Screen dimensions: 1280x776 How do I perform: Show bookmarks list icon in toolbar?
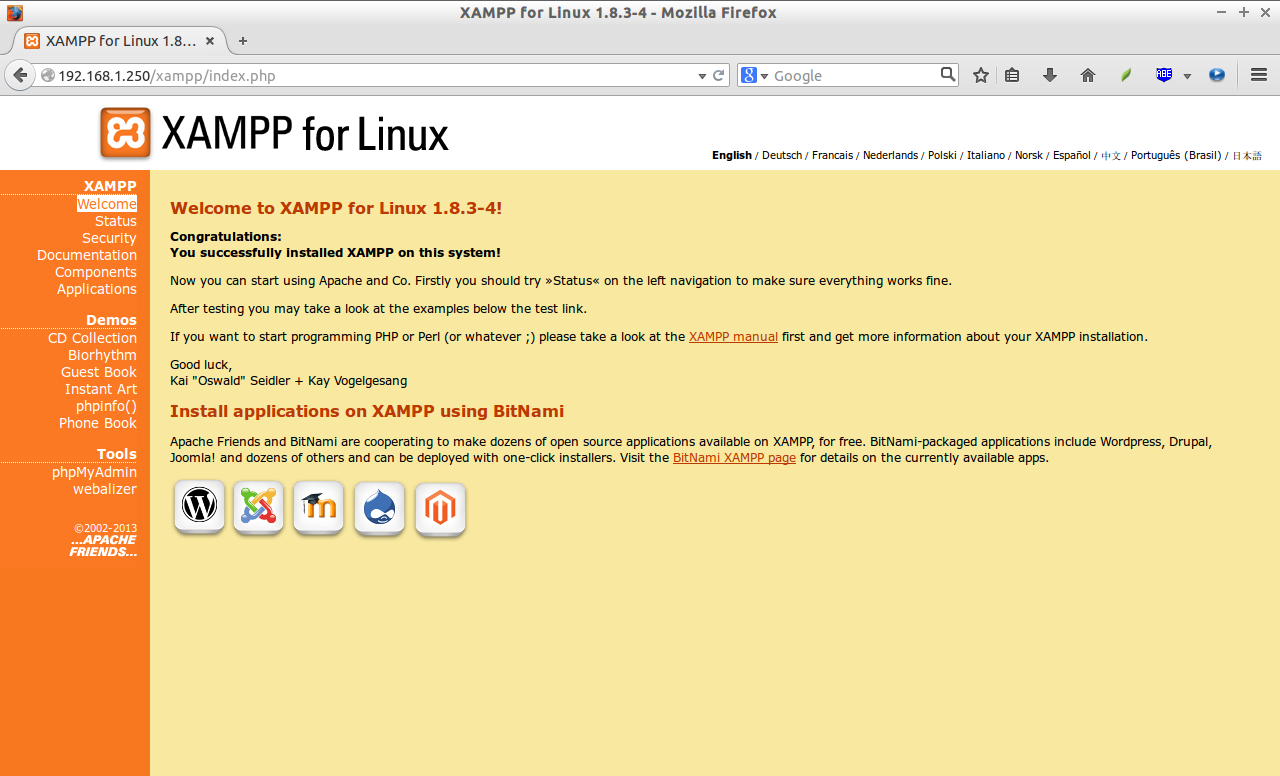tap(1012, 75)
